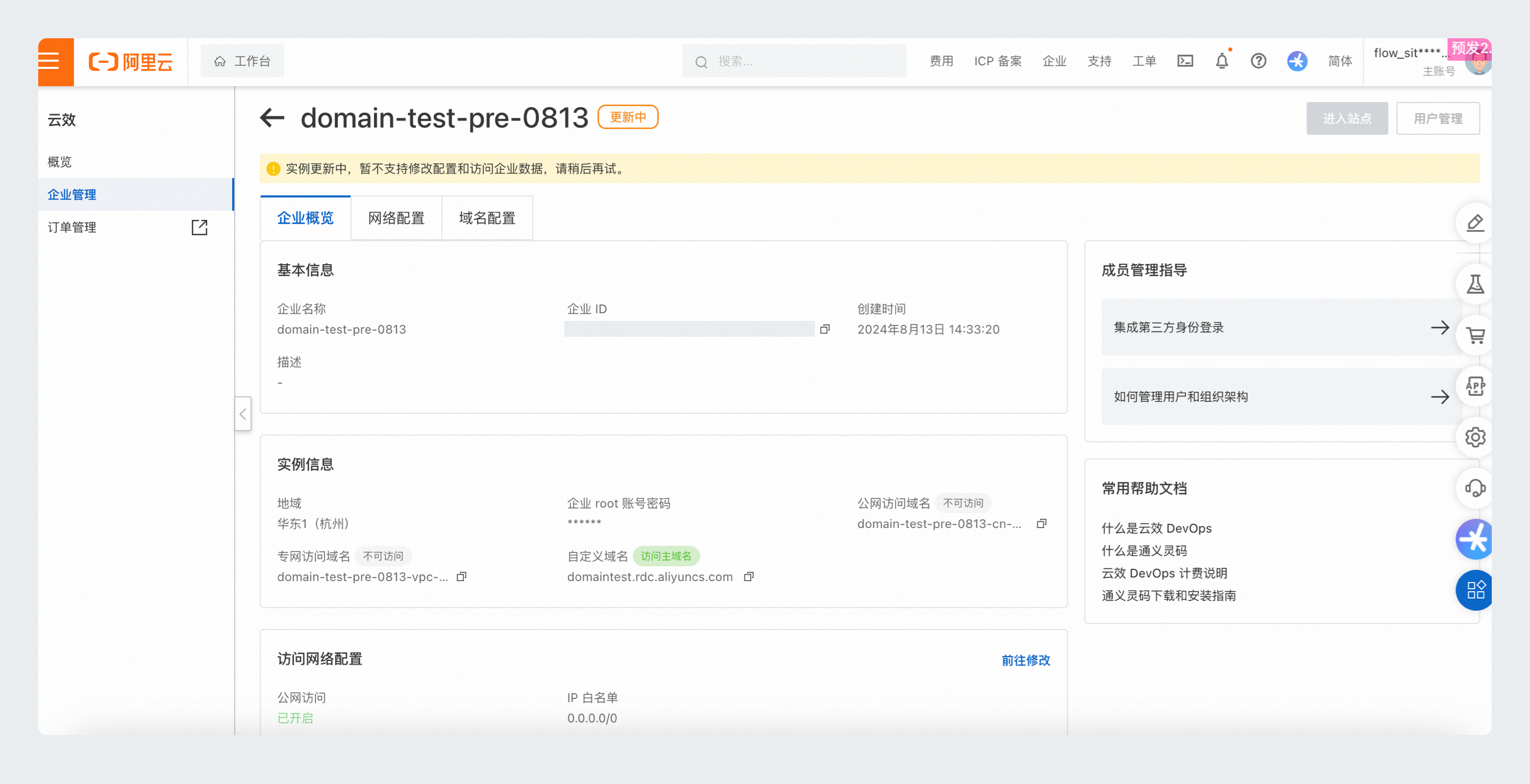Click creation time 2024年8月13日 14:33:20
Screen dimensions: 1530x784
tap(928, 329)
